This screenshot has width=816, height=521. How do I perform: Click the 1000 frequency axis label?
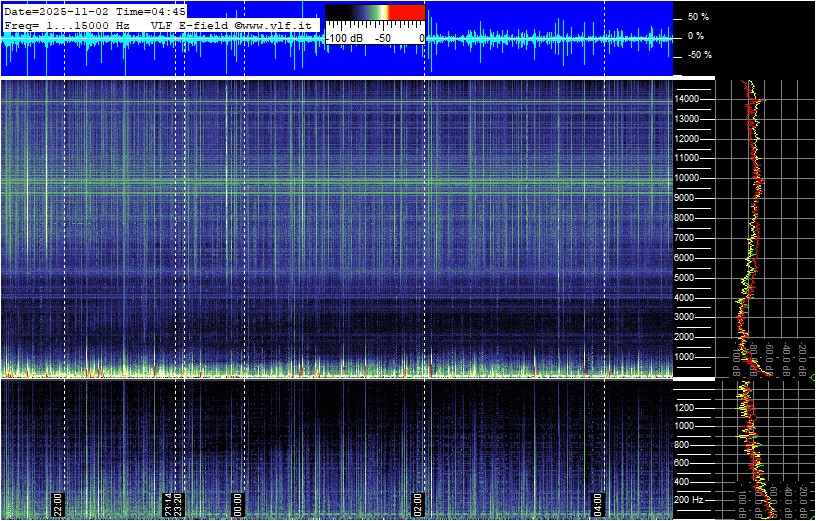pyautogui.click(x=690, y=356)
